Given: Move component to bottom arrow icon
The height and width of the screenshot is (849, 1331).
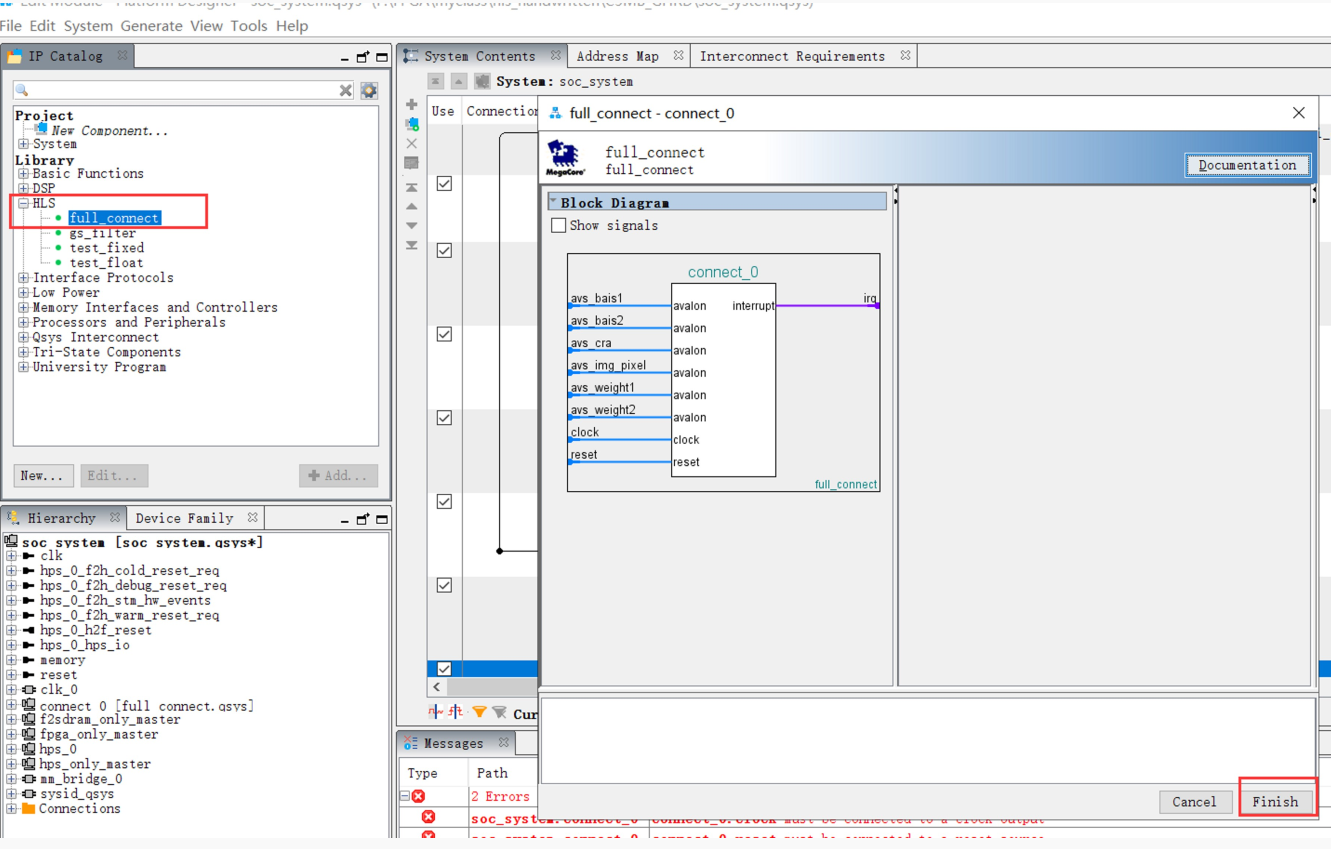Looking at the screenshot, I should [411, 245].
